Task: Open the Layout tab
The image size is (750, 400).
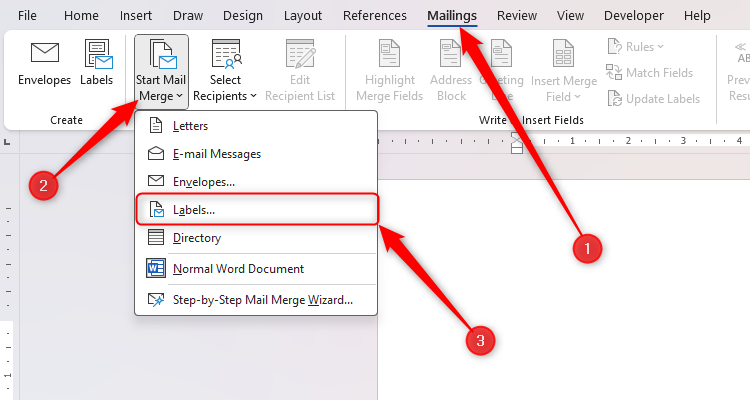Action: 303,16
